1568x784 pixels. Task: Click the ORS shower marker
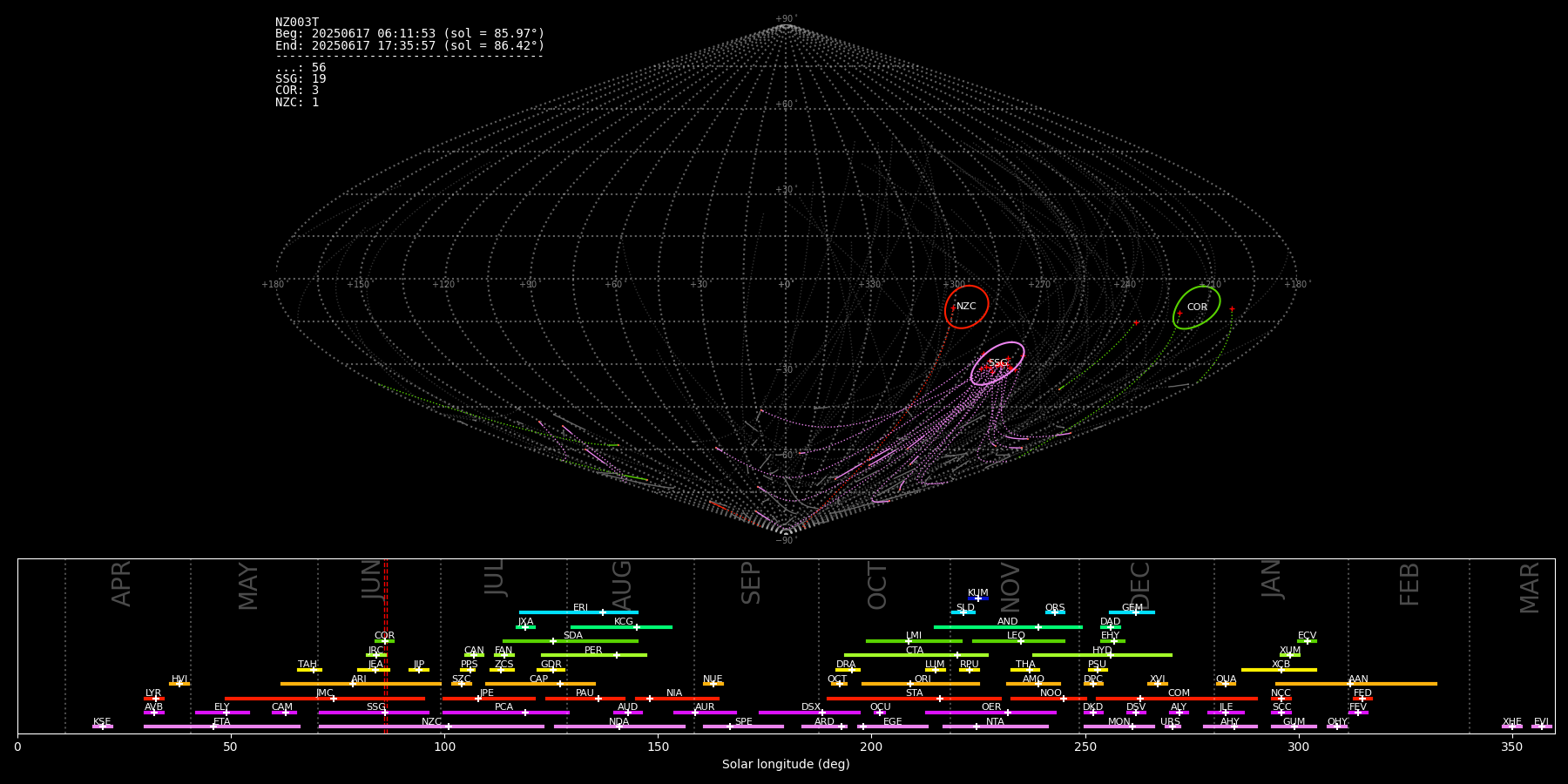point(1055,612)
